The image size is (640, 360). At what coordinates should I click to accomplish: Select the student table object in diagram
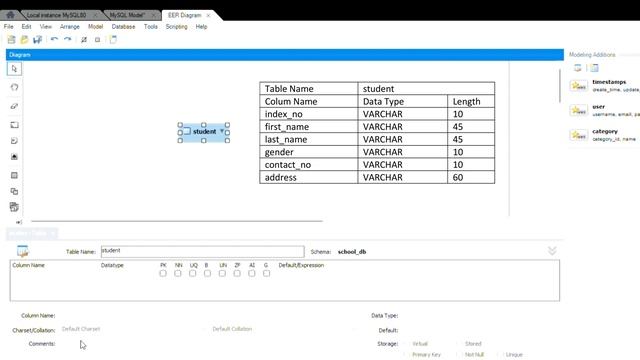tap(204, 132)
